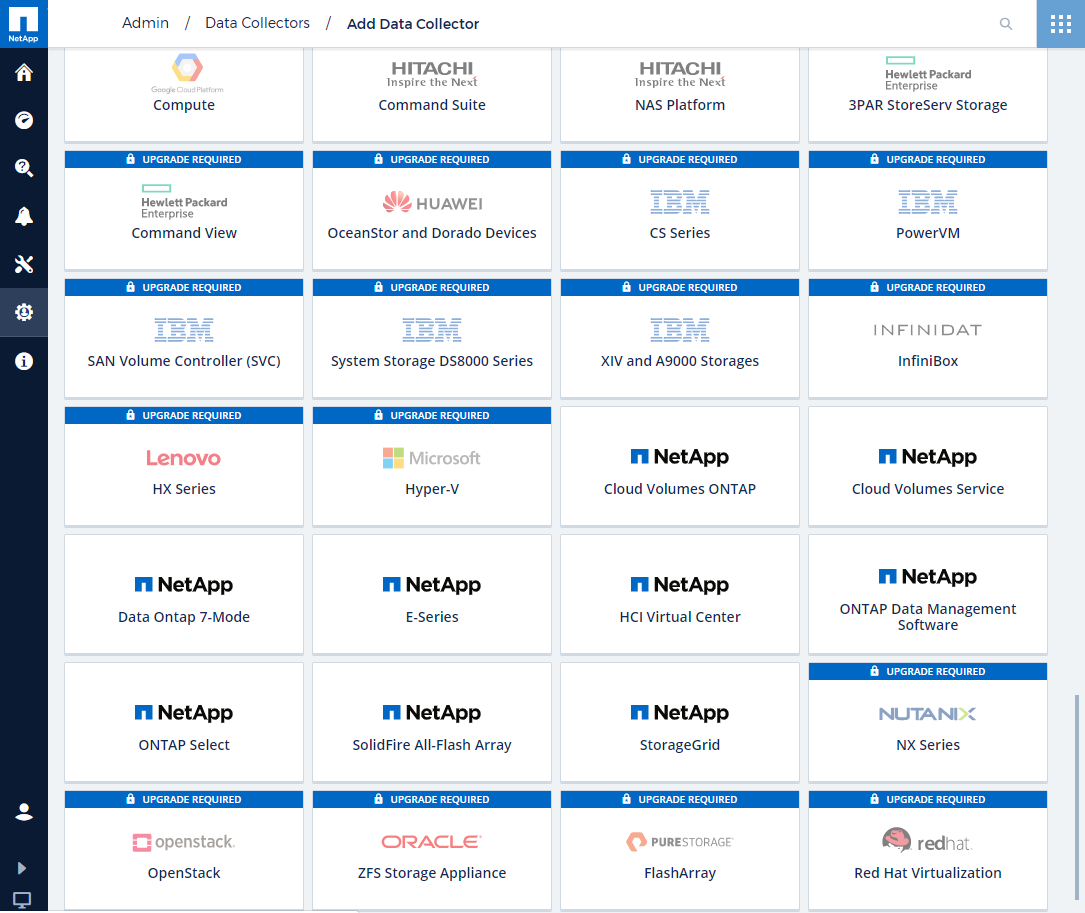Click the NetApp logo in the sidebar
This screenshot has height=913, width=1085.
tap(23, 24)
